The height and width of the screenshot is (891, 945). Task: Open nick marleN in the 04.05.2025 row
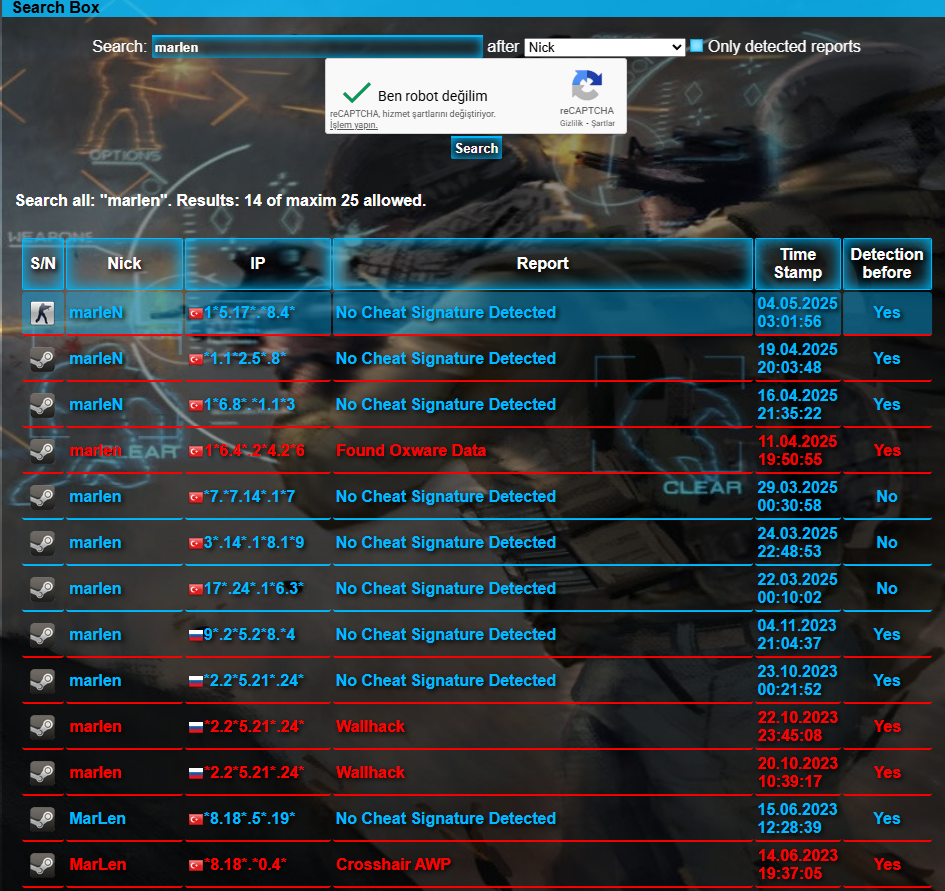pyautogui.click(x=96, y=313)
